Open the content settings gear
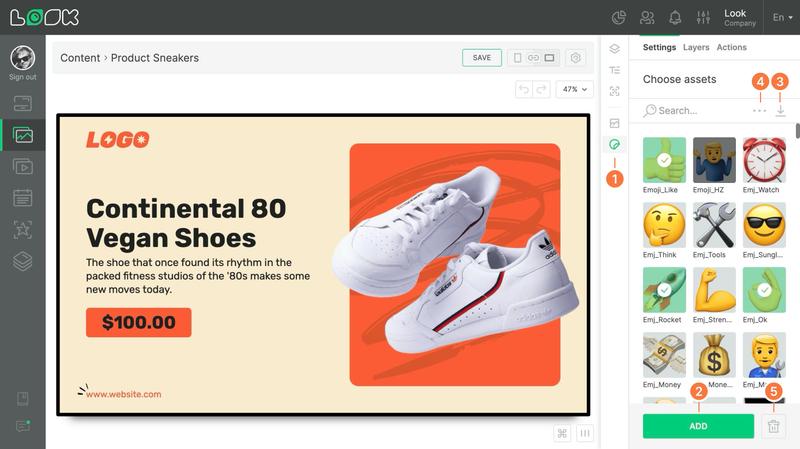The height and width of the screenshot is (449, 800). coord(576,58)
